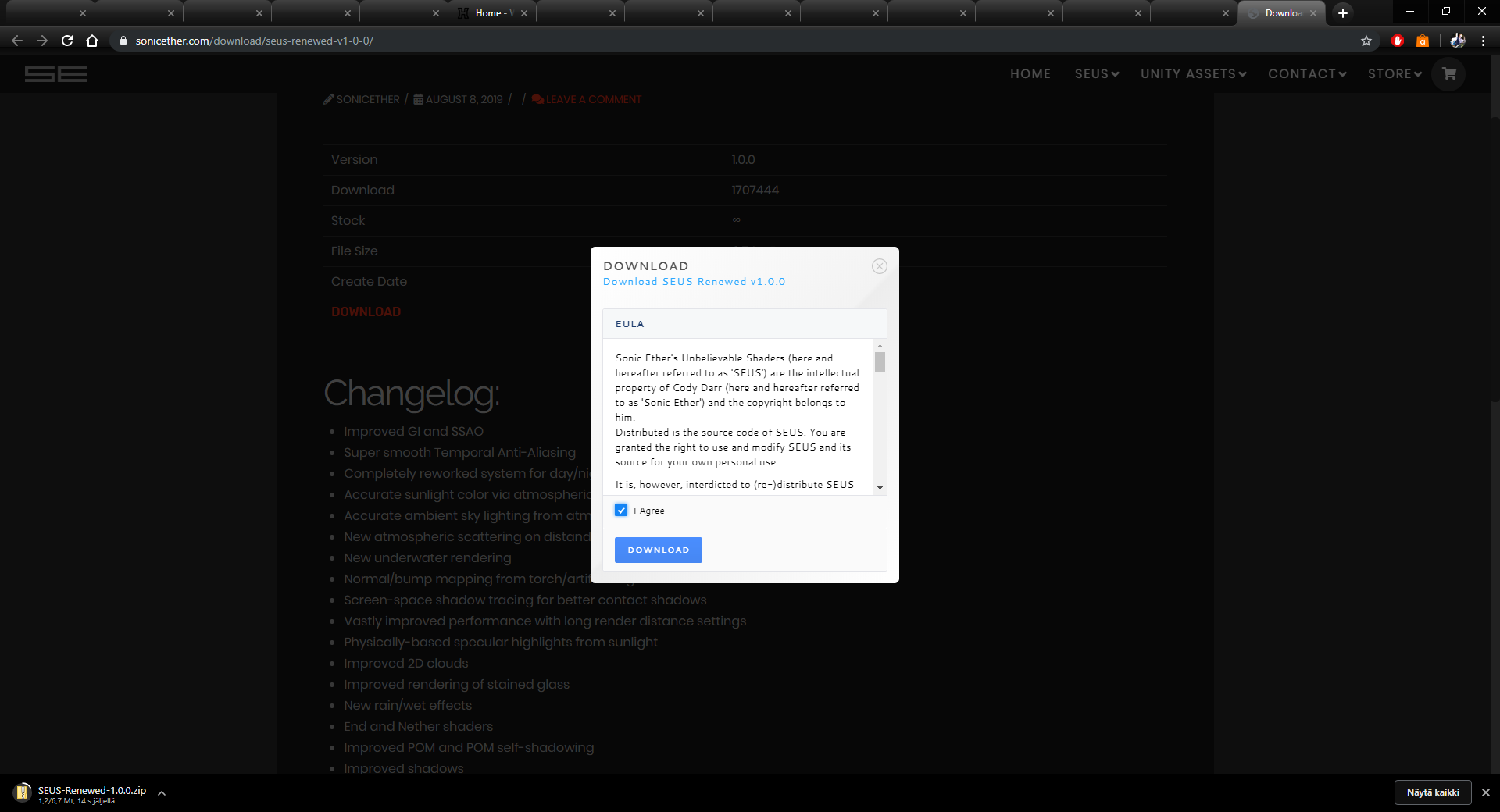This screenshot has width=1500, height=812.
Task: Switch to the Home browser tab
Action: (x=492, y=13)
